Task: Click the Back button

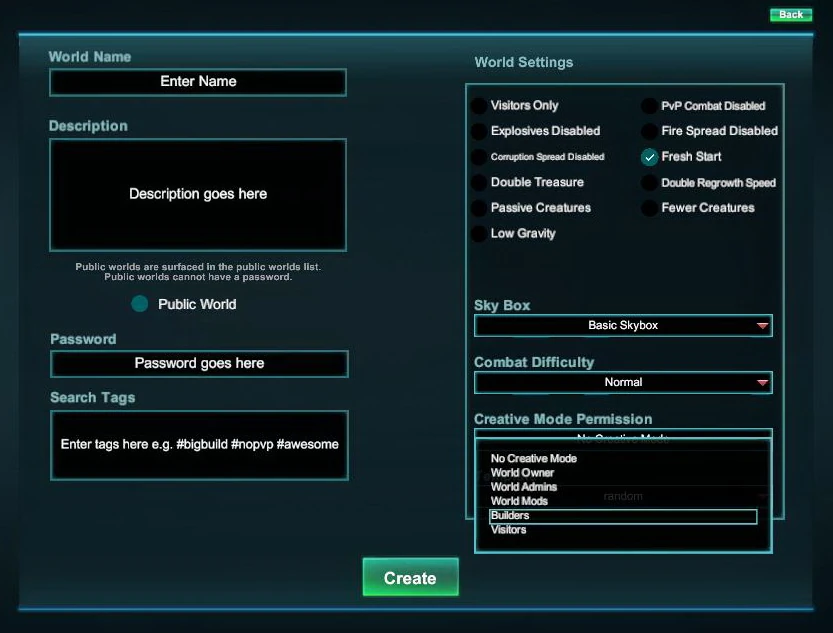Action: 790,14
